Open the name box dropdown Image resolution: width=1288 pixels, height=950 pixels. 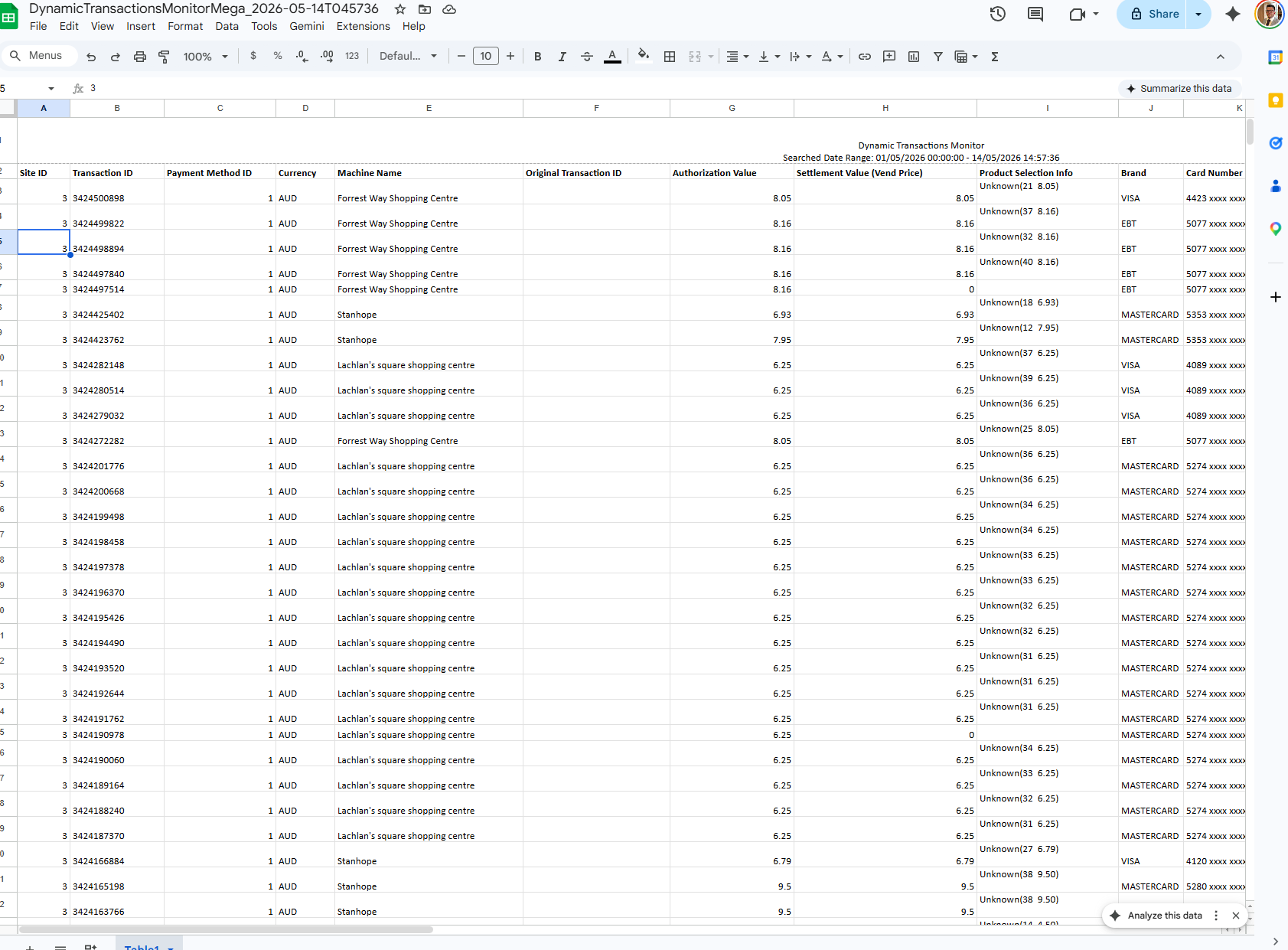click(x=51, y=89)
